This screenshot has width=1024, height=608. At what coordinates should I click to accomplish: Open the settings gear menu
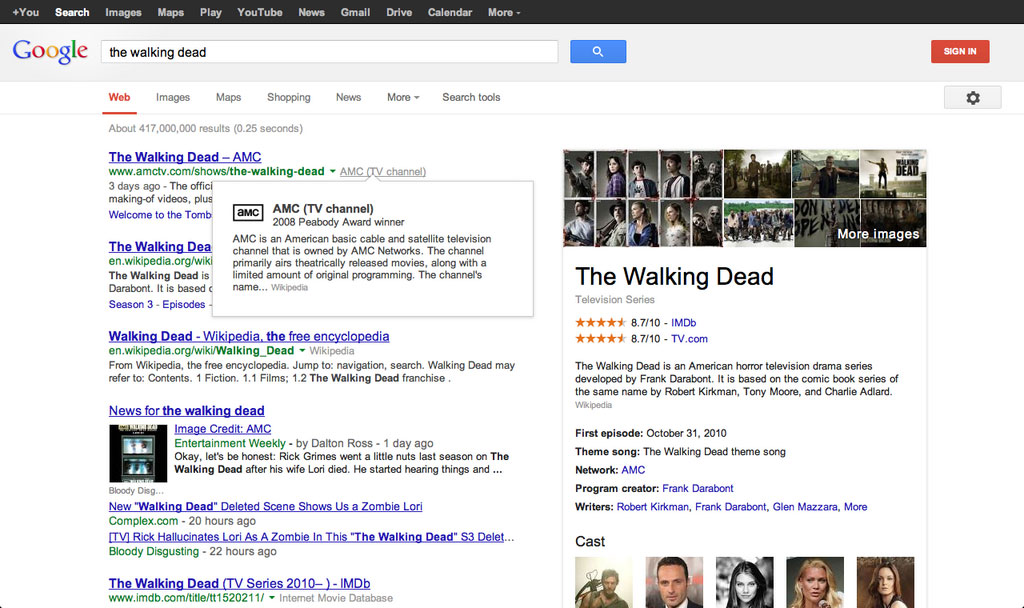(972, 96)
